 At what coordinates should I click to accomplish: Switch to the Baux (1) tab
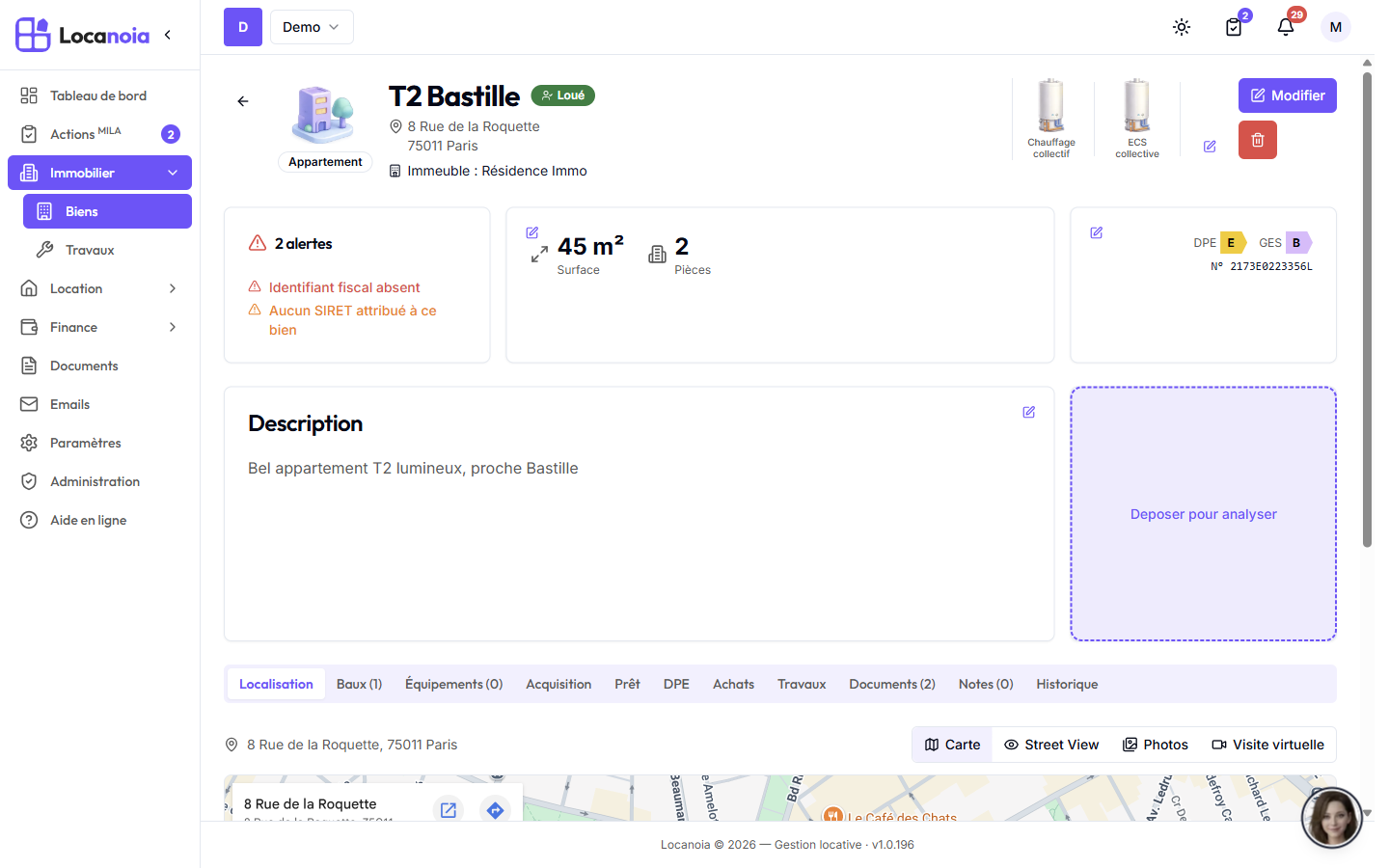360,684
